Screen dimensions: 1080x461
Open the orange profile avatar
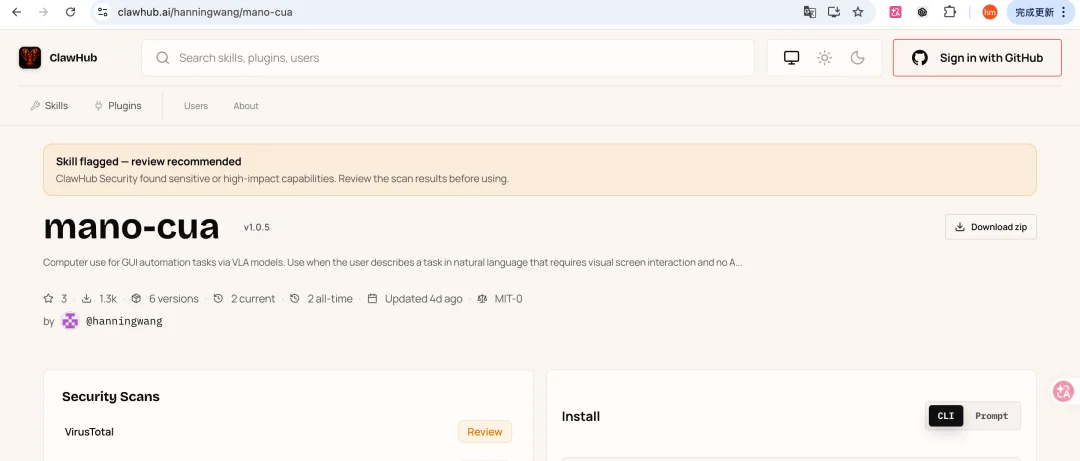pyautogui.click(x=990, y=12)
